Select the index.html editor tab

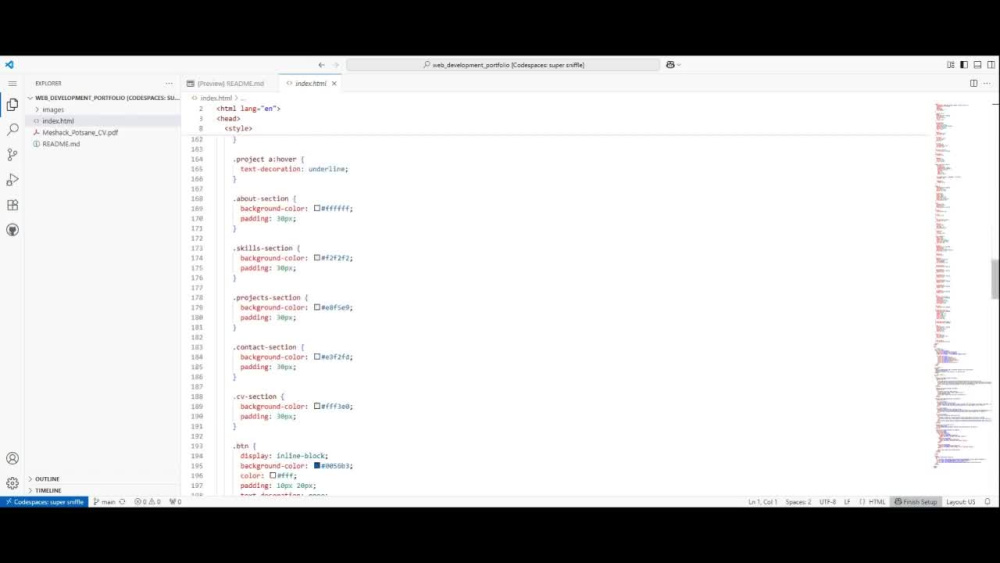[310, 84]
